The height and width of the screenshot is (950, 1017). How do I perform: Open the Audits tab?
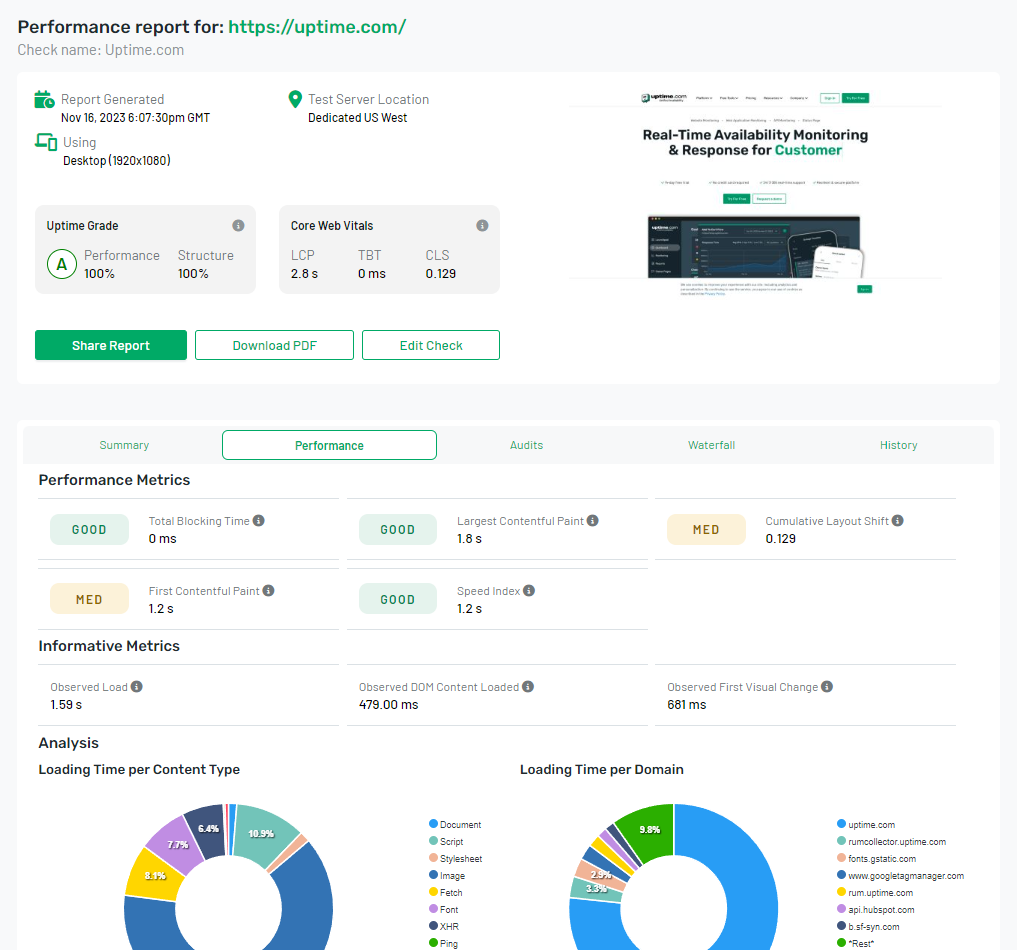click(x=526, y=444)
